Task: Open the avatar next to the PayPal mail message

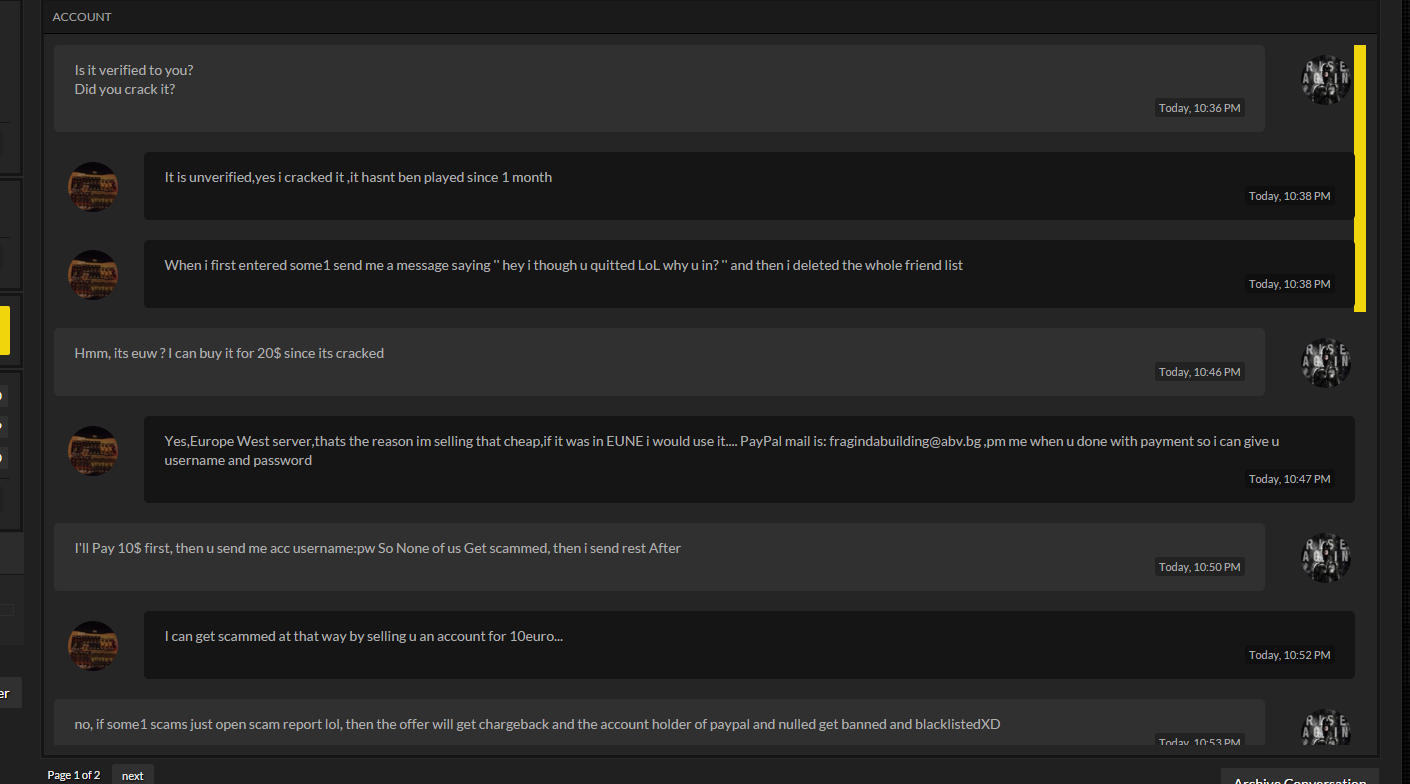Action: tap(92, 451)
